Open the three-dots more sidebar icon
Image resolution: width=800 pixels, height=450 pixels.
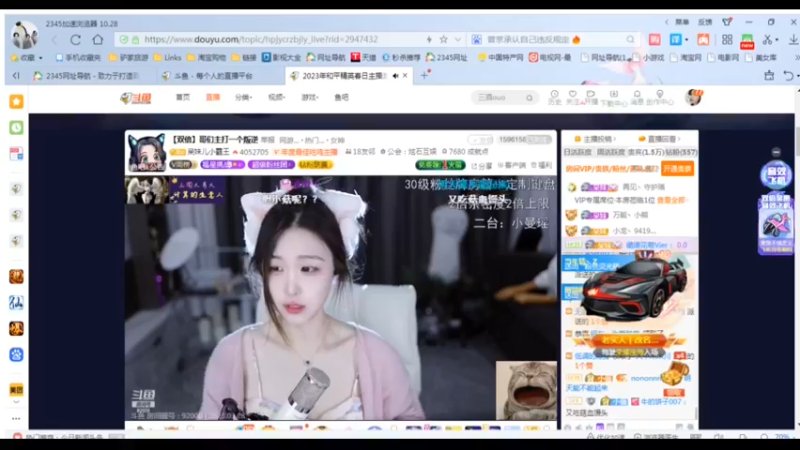tap(16, 418)
